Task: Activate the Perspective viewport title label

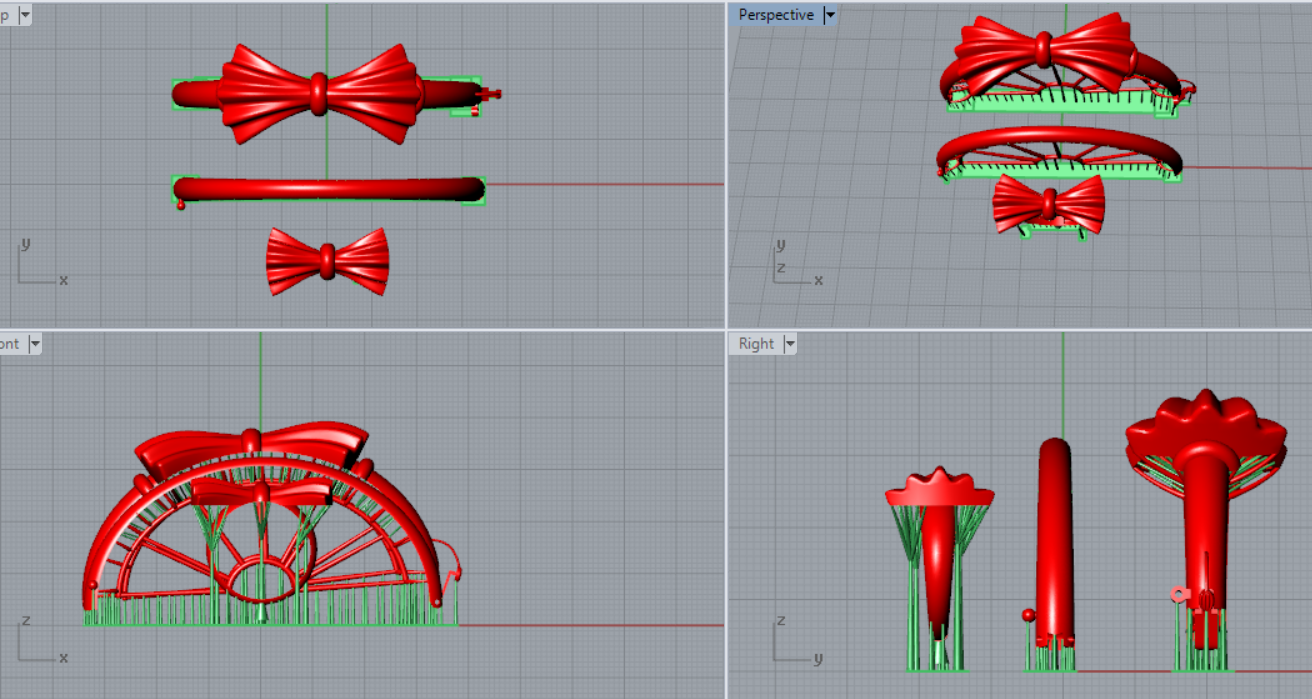Action: point(776,15)
